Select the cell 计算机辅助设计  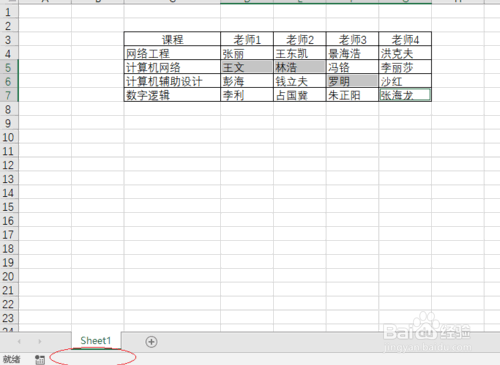(x=172, y=81)
